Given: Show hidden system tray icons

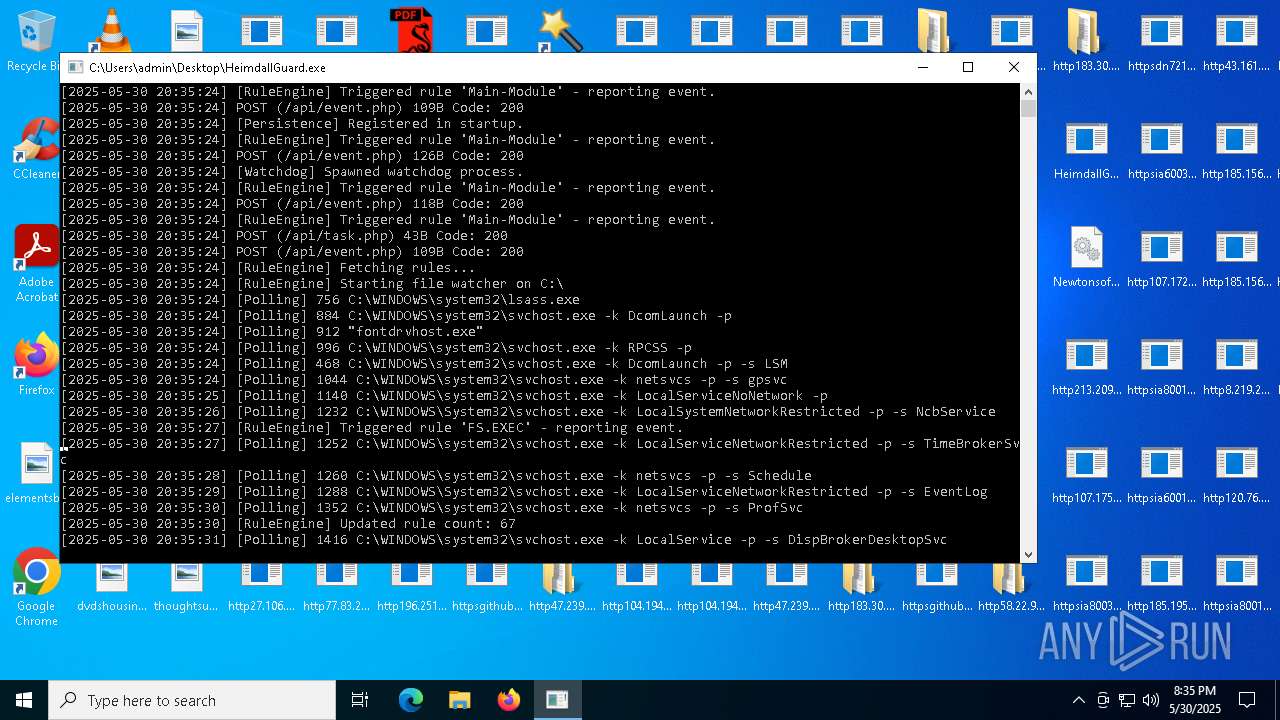Looking at the screenshot, I should 1078,700.
